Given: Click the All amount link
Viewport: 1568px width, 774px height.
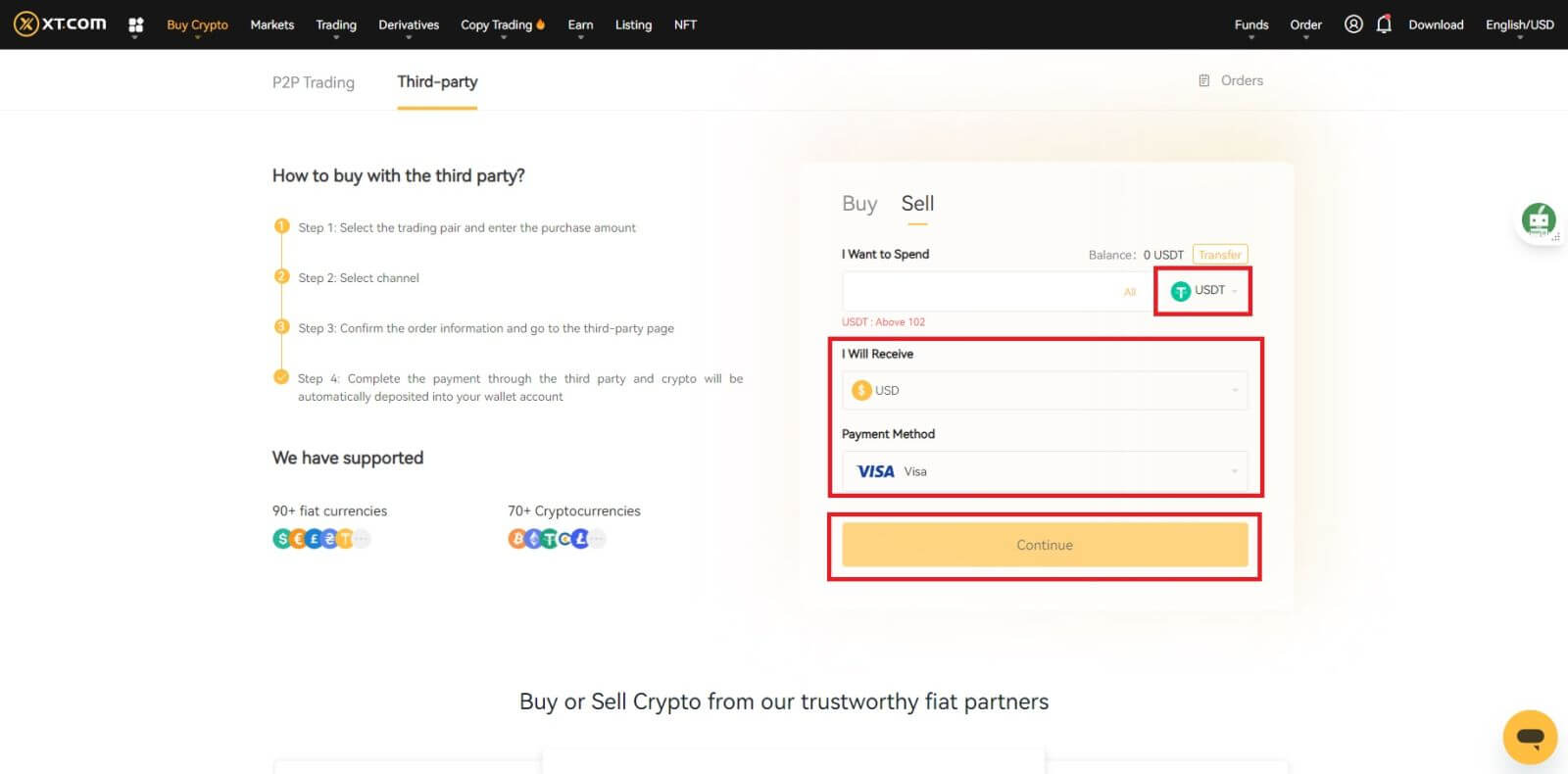Looking at the screenshot, I should click(x=1130, y=292).
